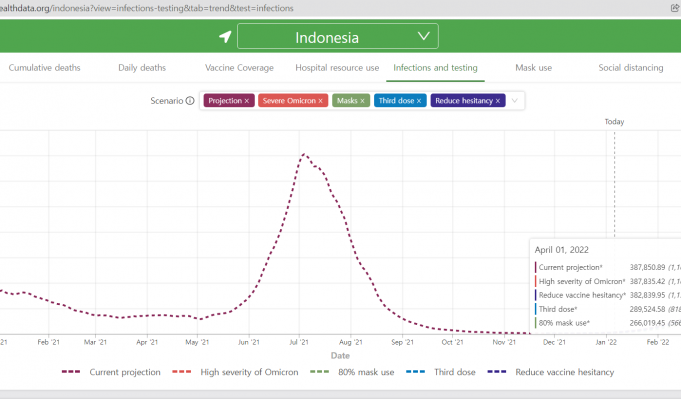The width and height of the screenshot is (681, 400).
Task: Select the Hospital resource use tab
Action: [x=337, y=68]
